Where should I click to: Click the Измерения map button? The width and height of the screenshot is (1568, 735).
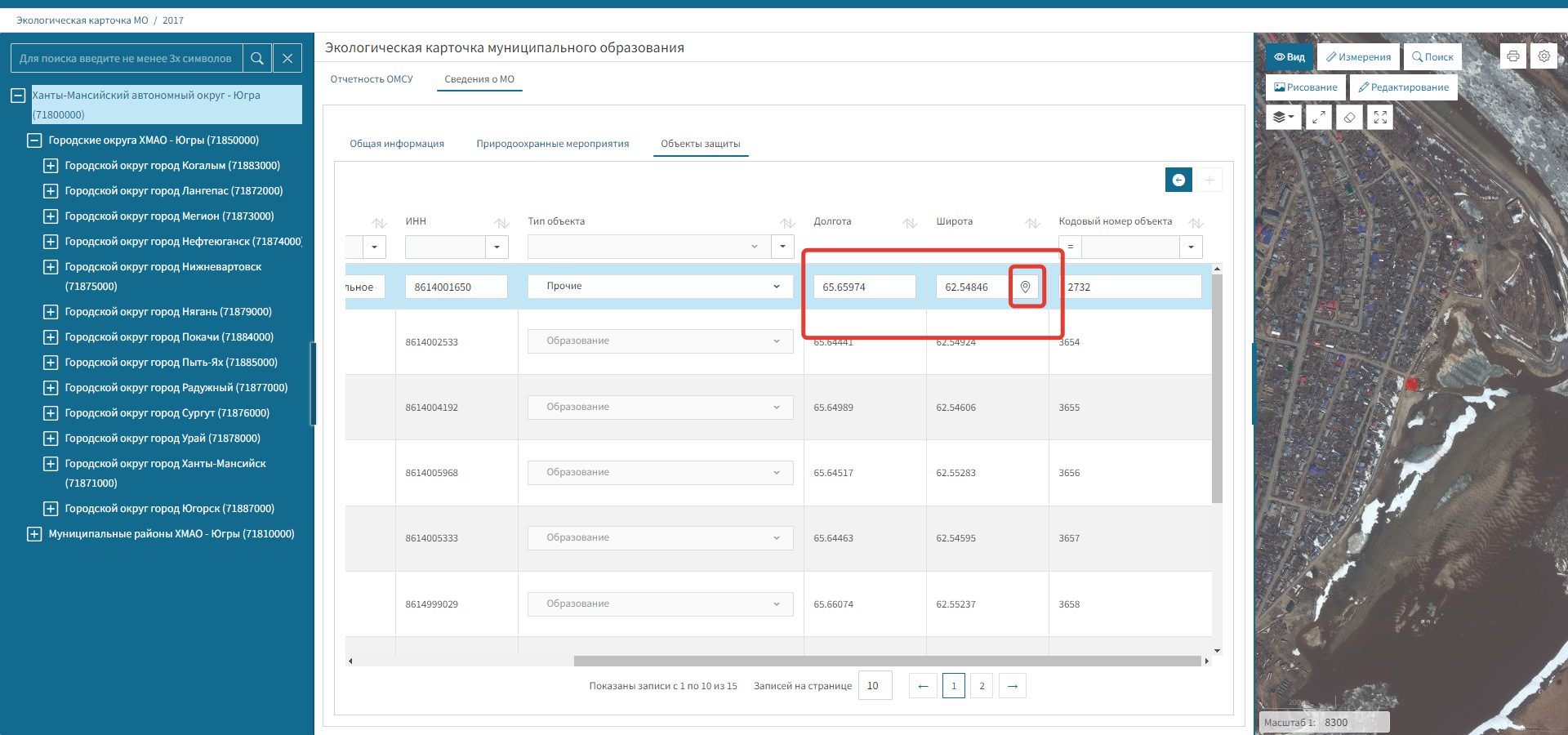pyautogui.click(x=1358, y=57)
